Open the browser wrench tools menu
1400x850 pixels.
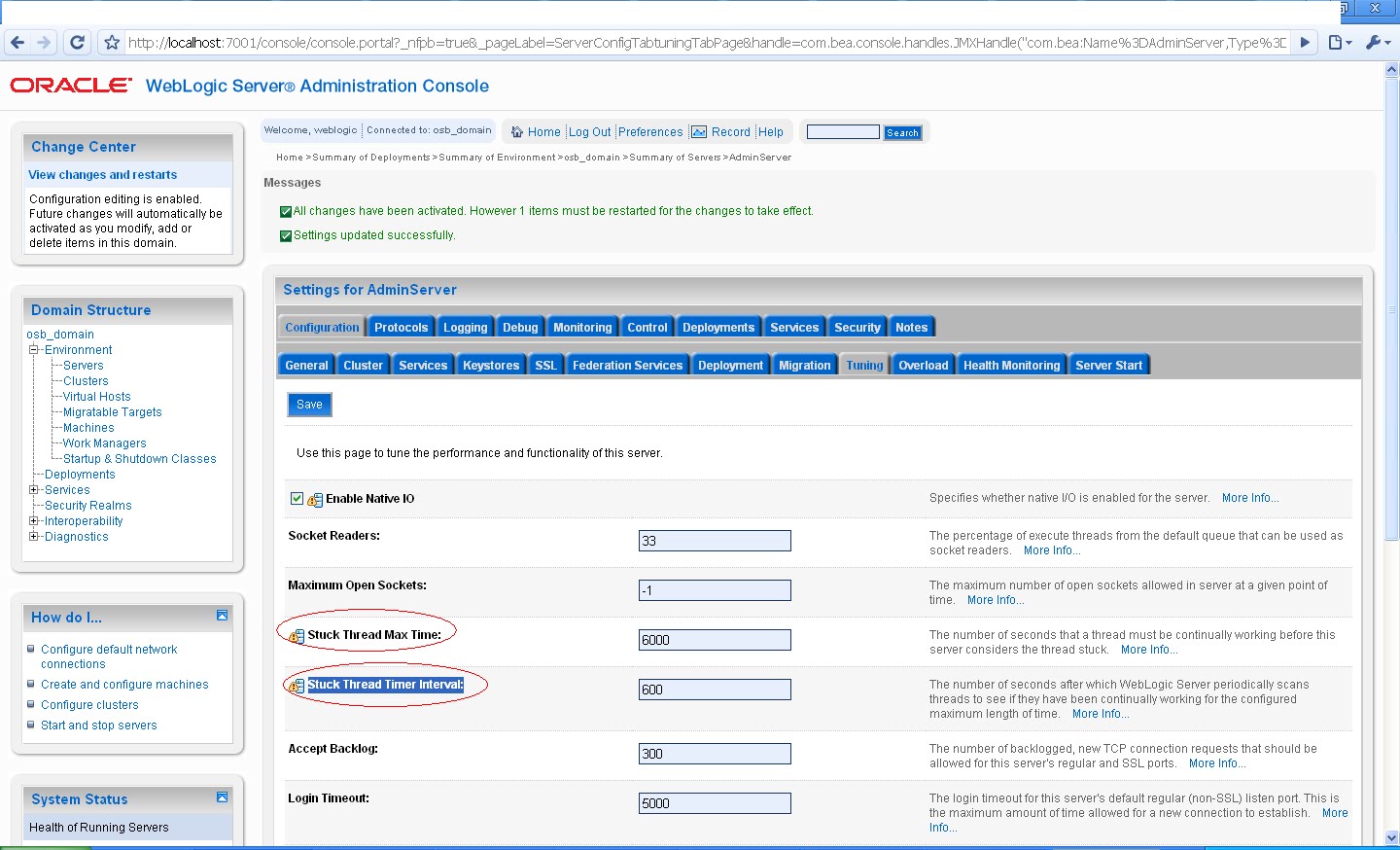click(1378, 43)
